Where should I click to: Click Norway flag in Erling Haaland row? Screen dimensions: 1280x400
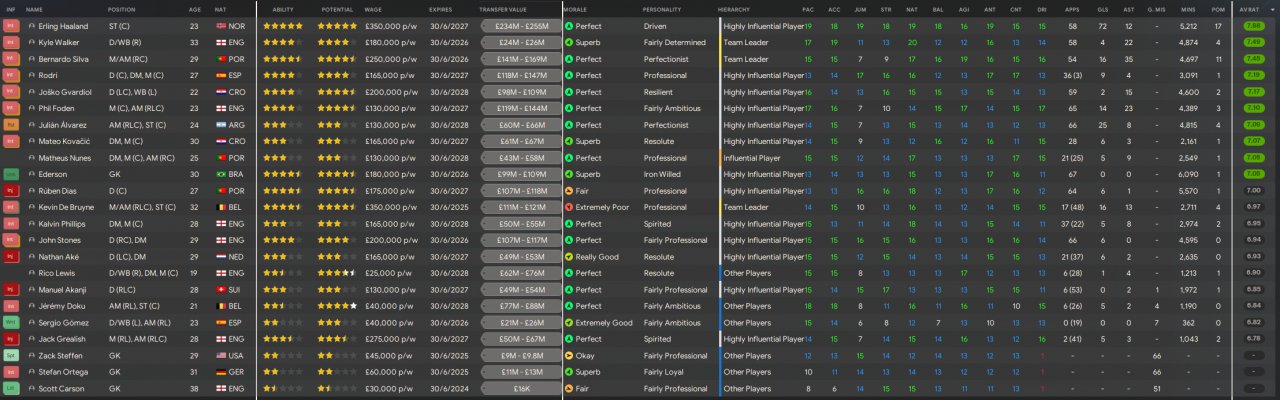(x=221, y=26)
